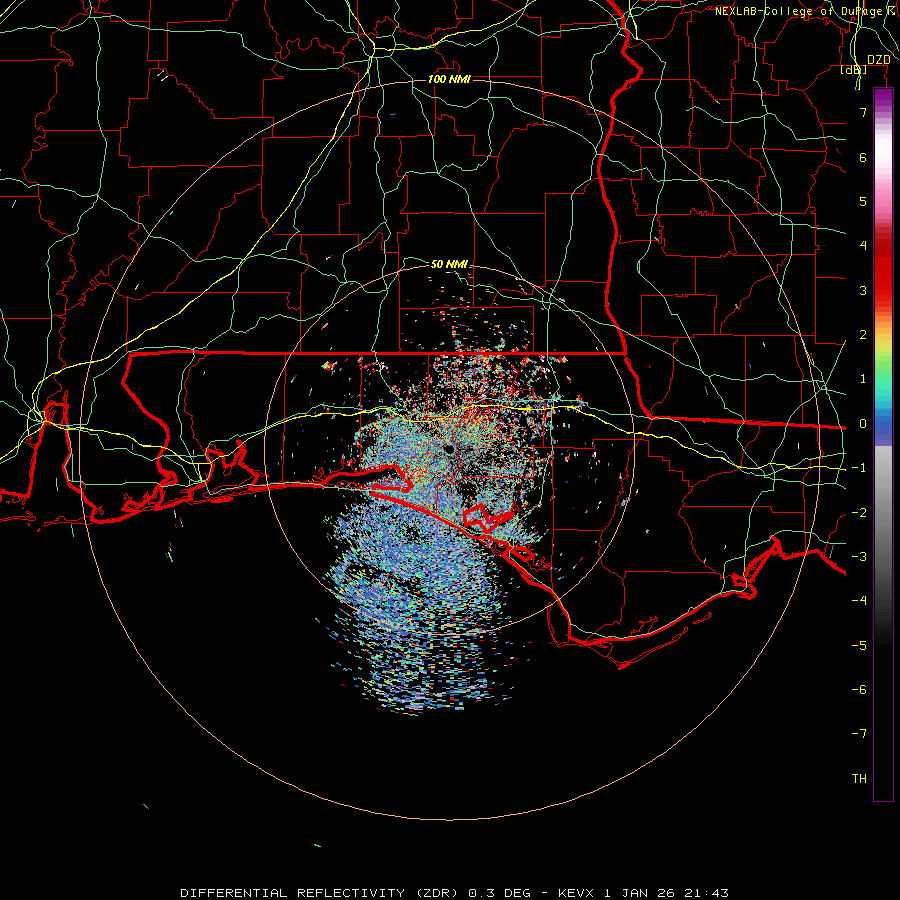Select the -2 value on the color scale
The image size is (900, 900).
tap(859, 513)
